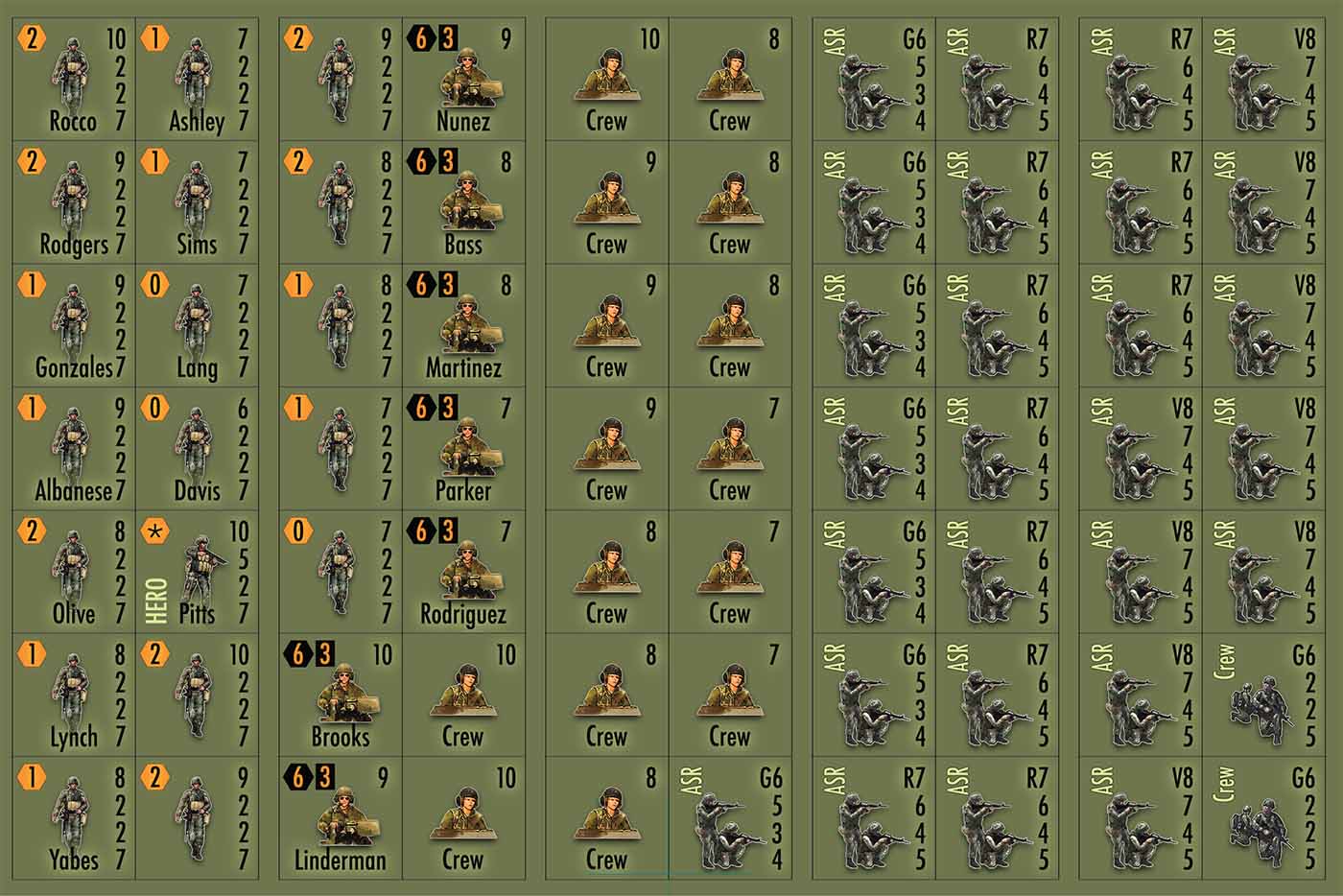
Task: Select the Rodgers leader counter
Action: (x=74, y=202)
